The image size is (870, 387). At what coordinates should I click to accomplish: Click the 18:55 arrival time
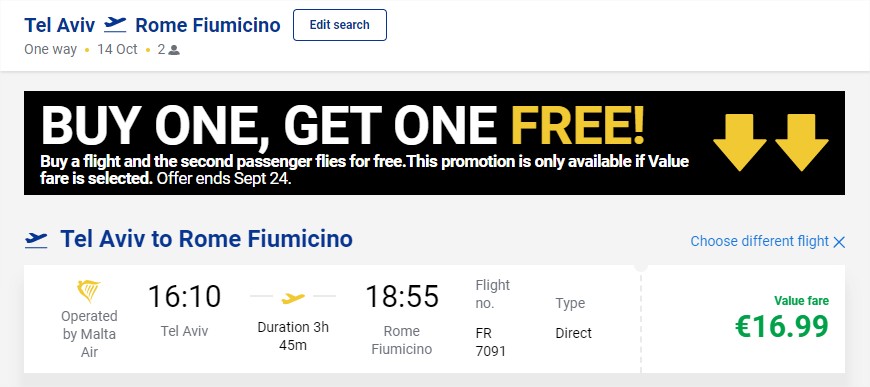tap(402, 296)
